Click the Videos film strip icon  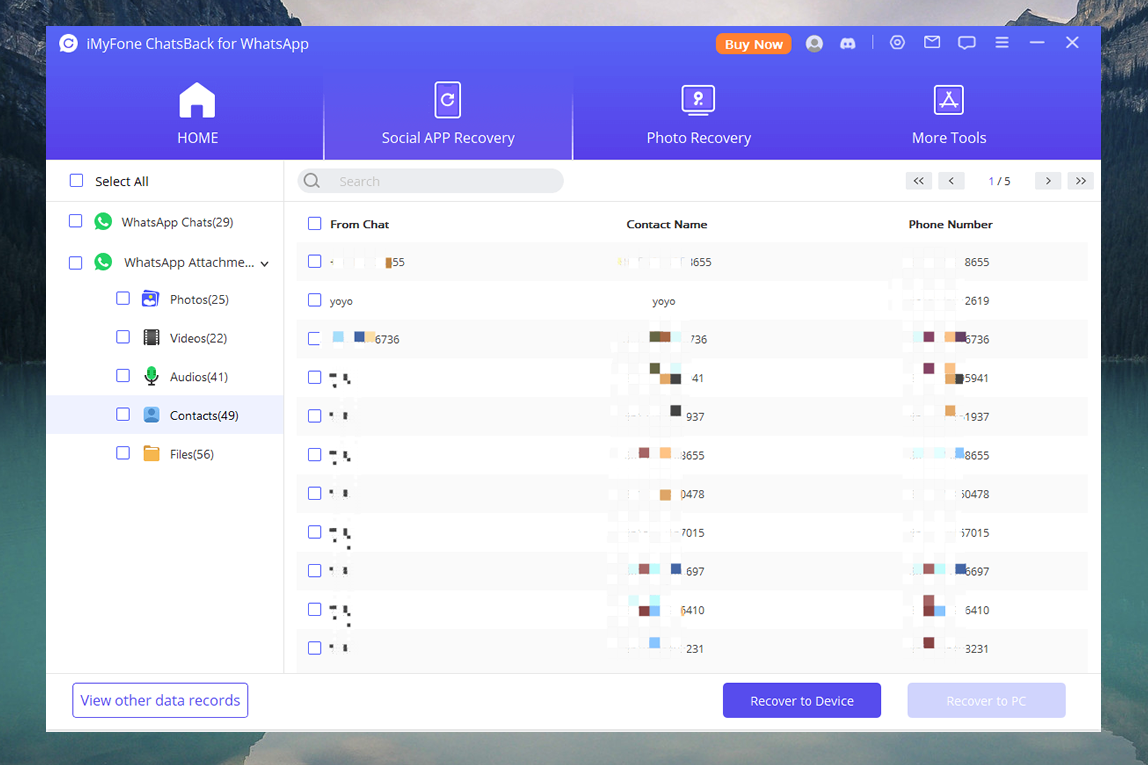point(152,337)
